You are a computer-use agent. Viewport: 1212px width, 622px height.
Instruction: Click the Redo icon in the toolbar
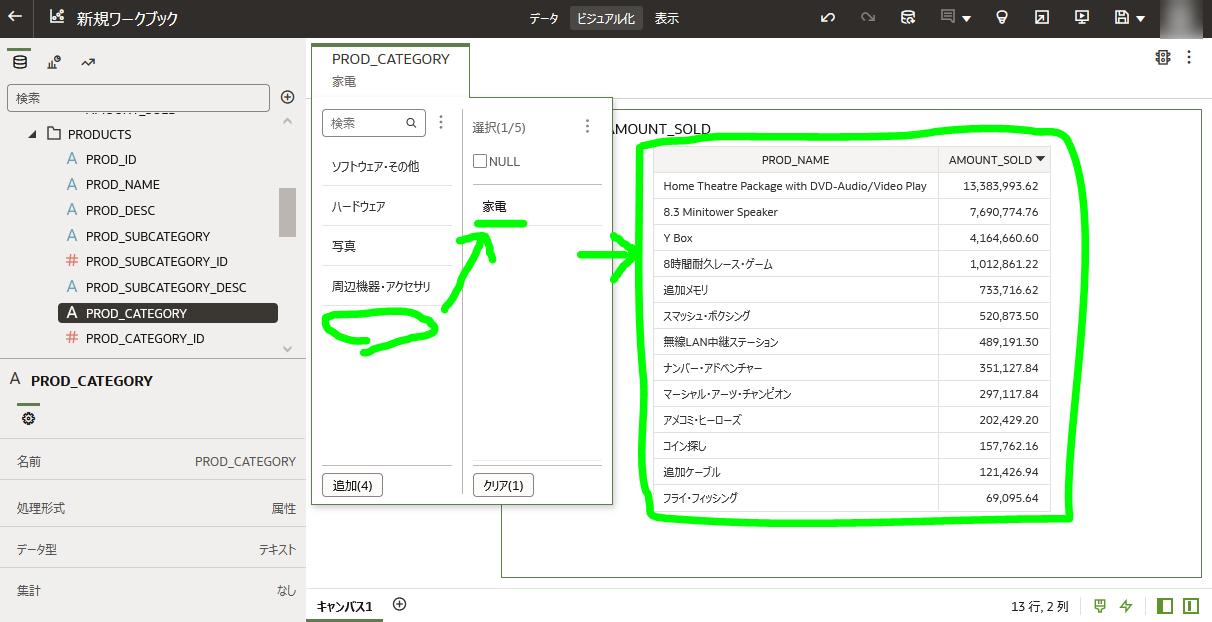(x=866, y=18)
